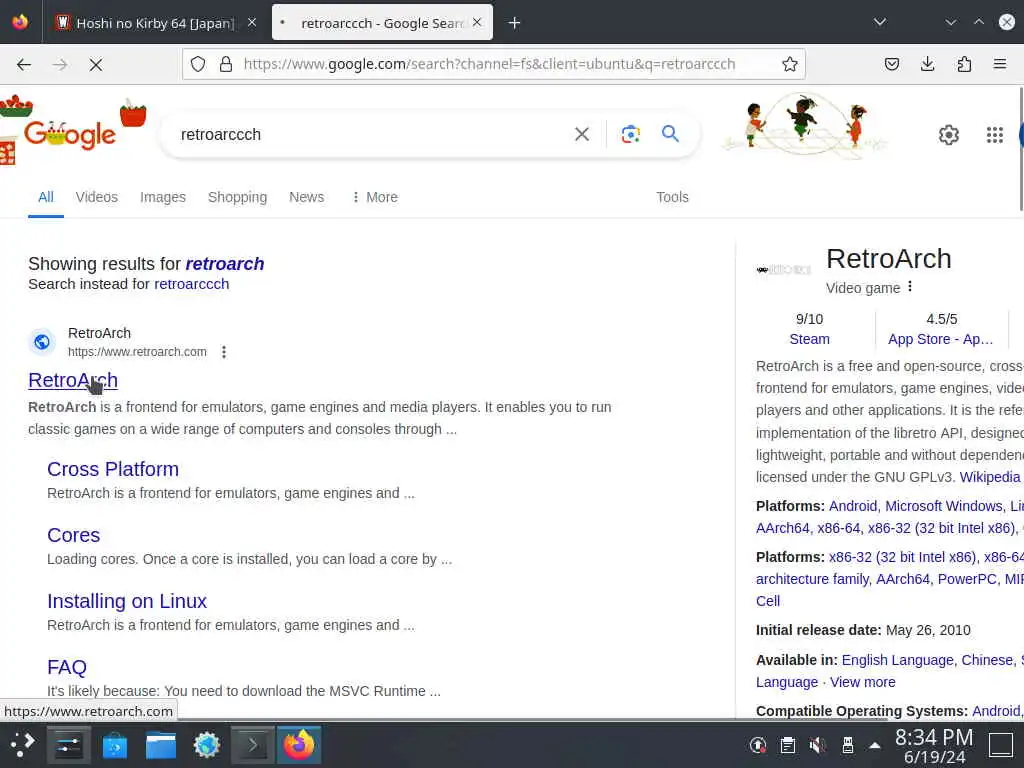Image resolution: width=1024 pixels, height=768 pixels.
Task: Click the taskbar clock showing 8:34 PM
Action: (x=934, y=745)
